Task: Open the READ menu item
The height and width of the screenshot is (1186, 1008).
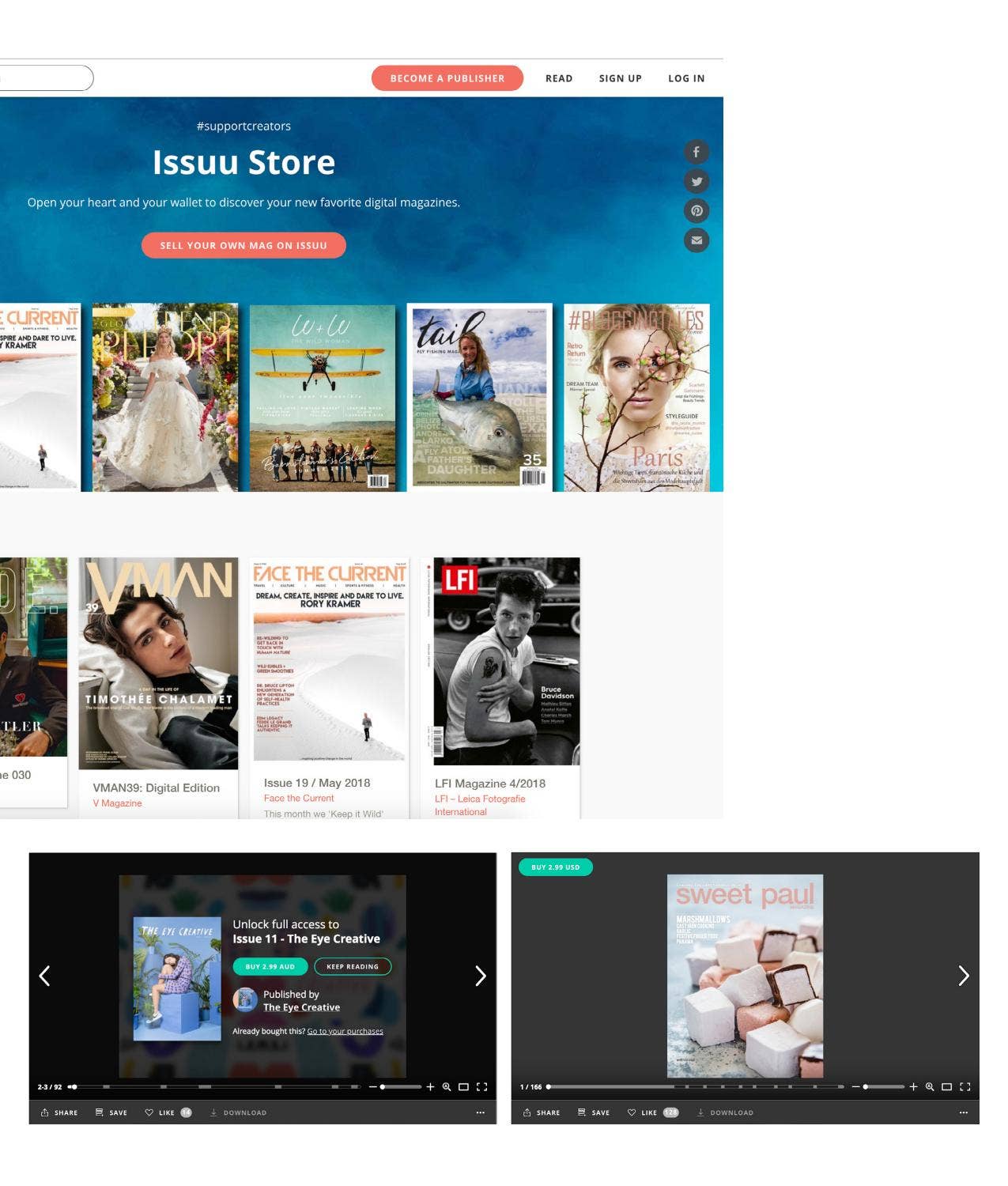Action: 559,78
